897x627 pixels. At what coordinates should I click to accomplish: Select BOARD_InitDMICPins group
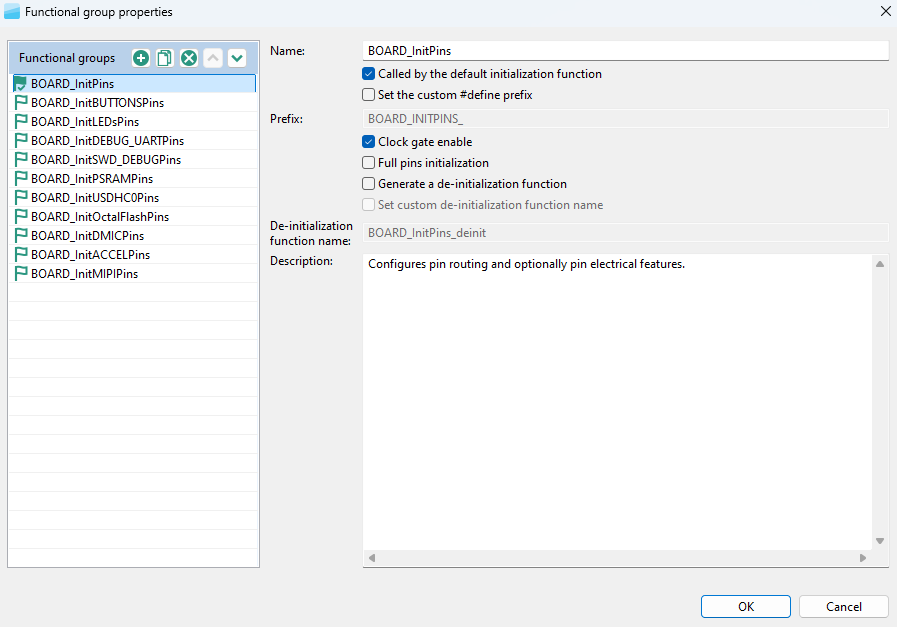(x=134, y=235)
